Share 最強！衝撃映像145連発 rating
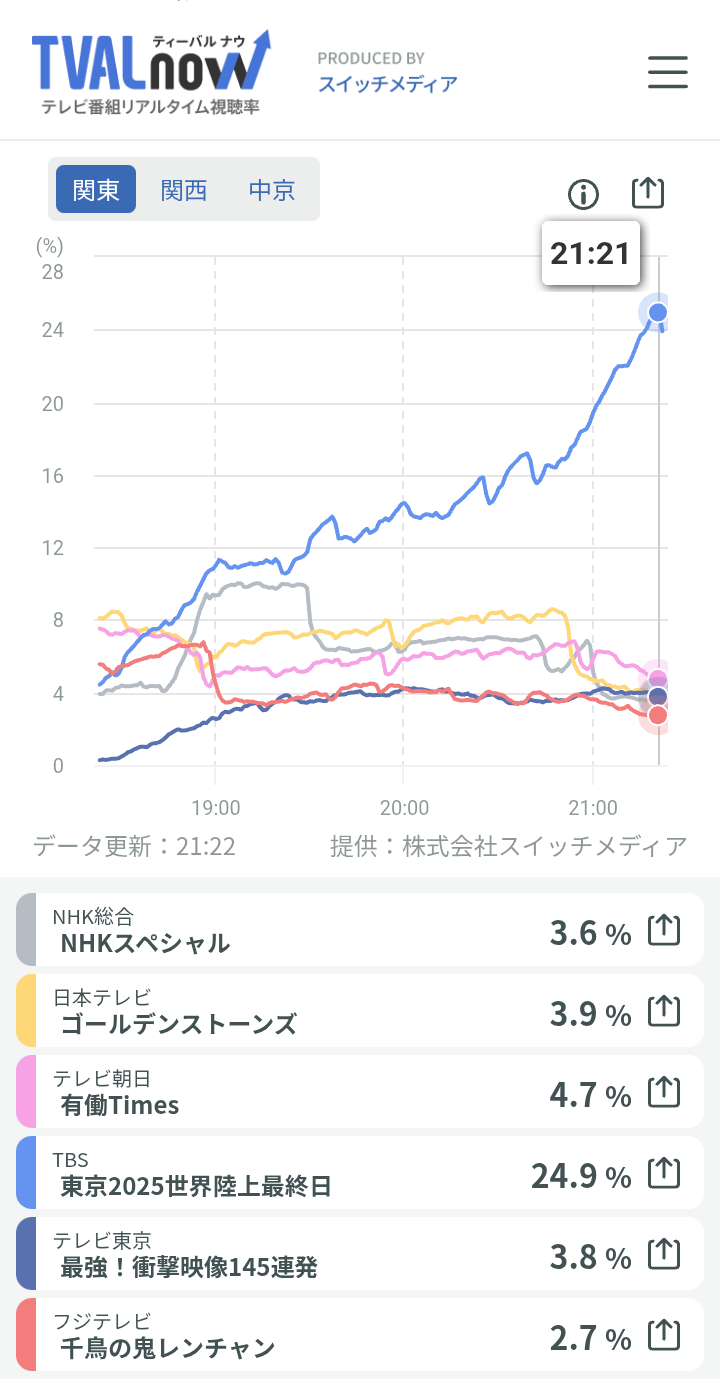The height and width of the screenshot is (1379, 720). (x=664, y=1255)
